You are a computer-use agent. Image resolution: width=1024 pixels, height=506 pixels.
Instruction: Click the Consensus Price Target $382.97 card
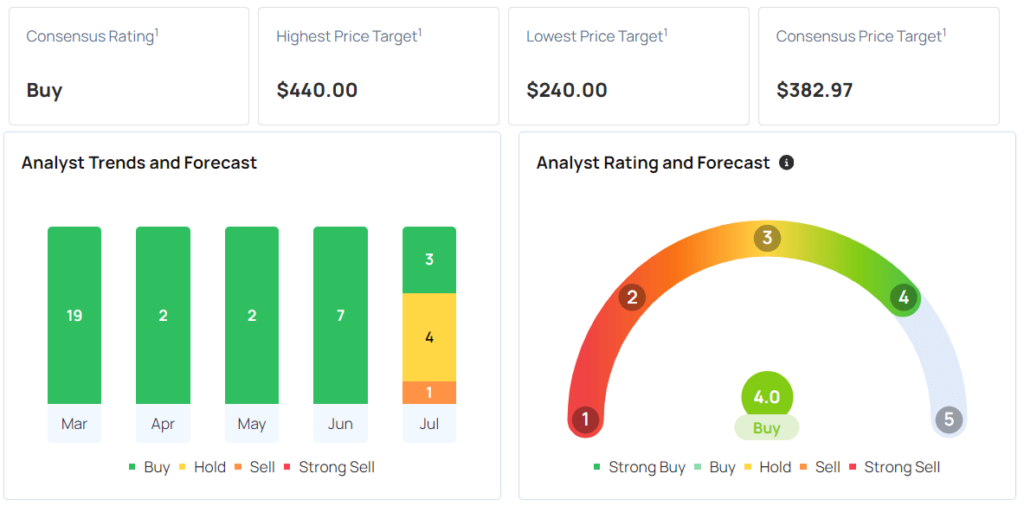tap(878, 66)
